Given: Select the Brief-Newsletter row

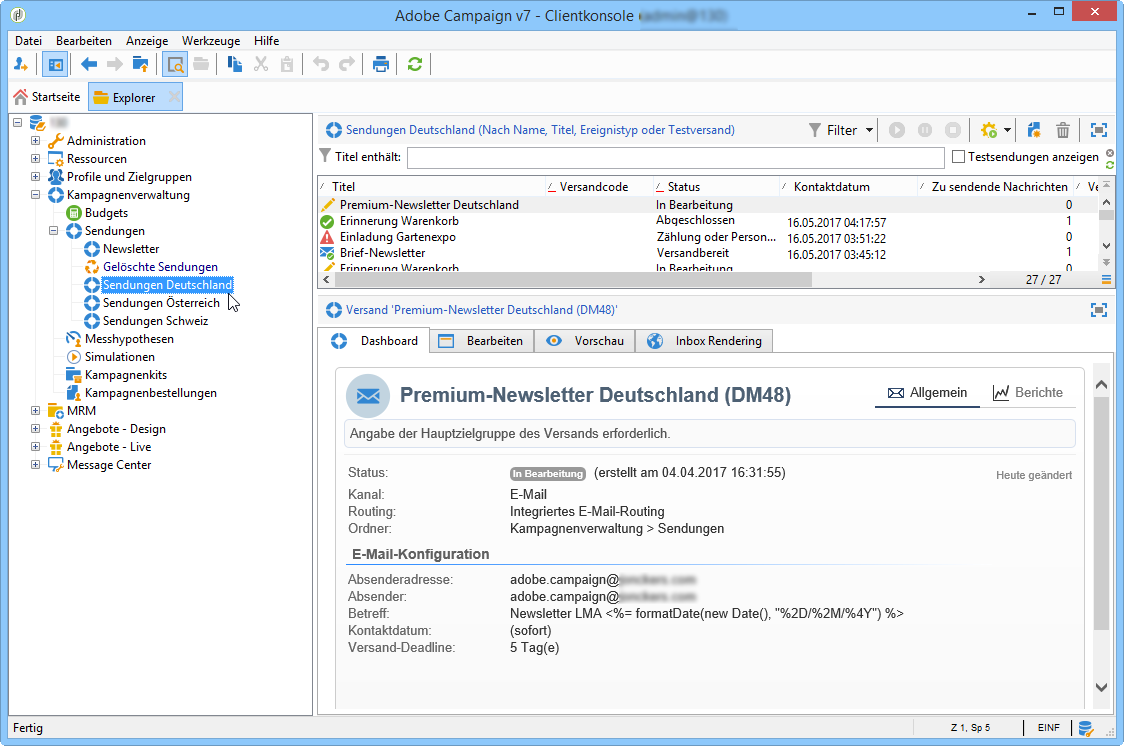Looking at the screenshot, I should click(x=707, y=253).
